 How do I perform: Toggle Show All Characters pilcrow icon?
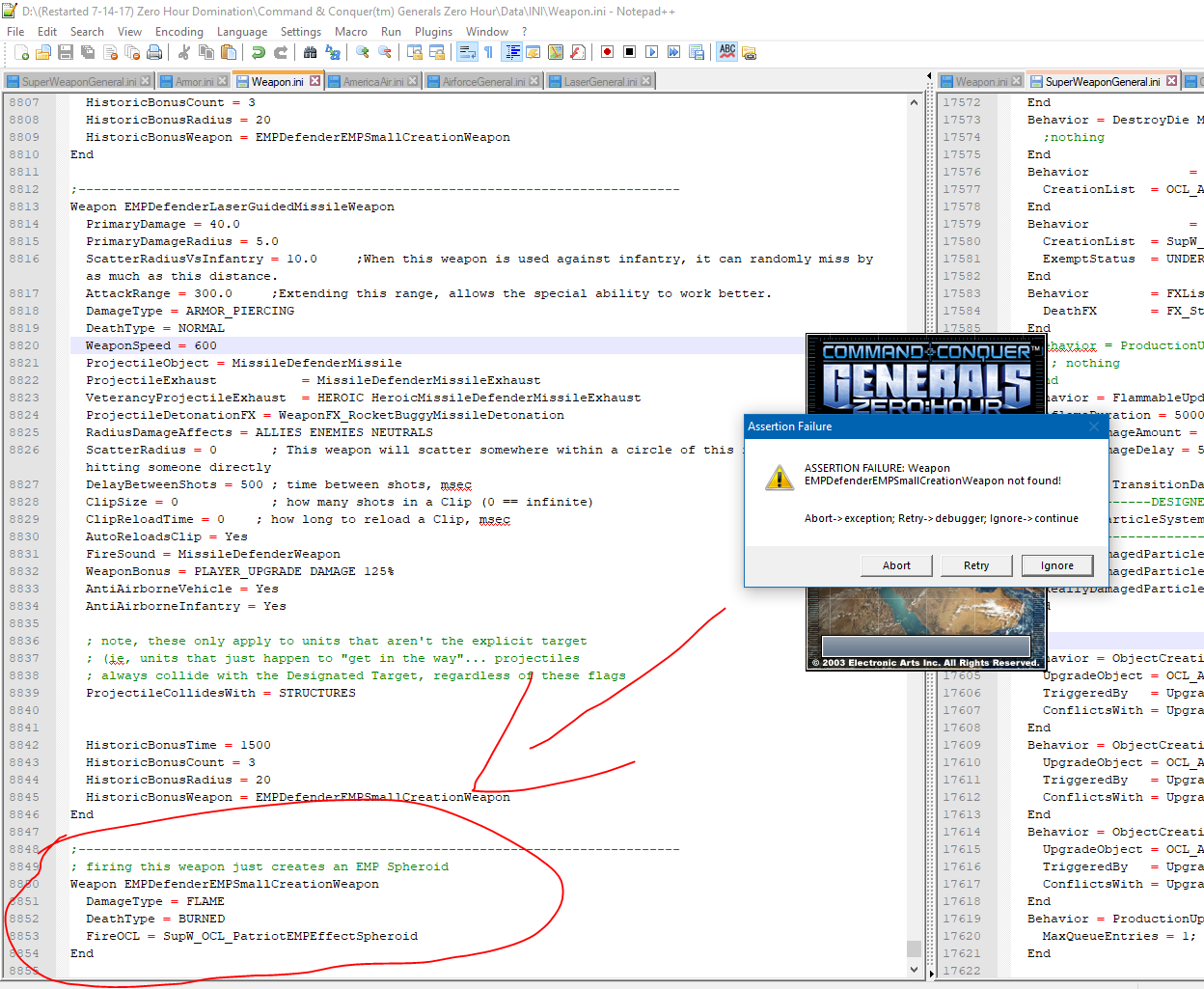pos(488,52)
